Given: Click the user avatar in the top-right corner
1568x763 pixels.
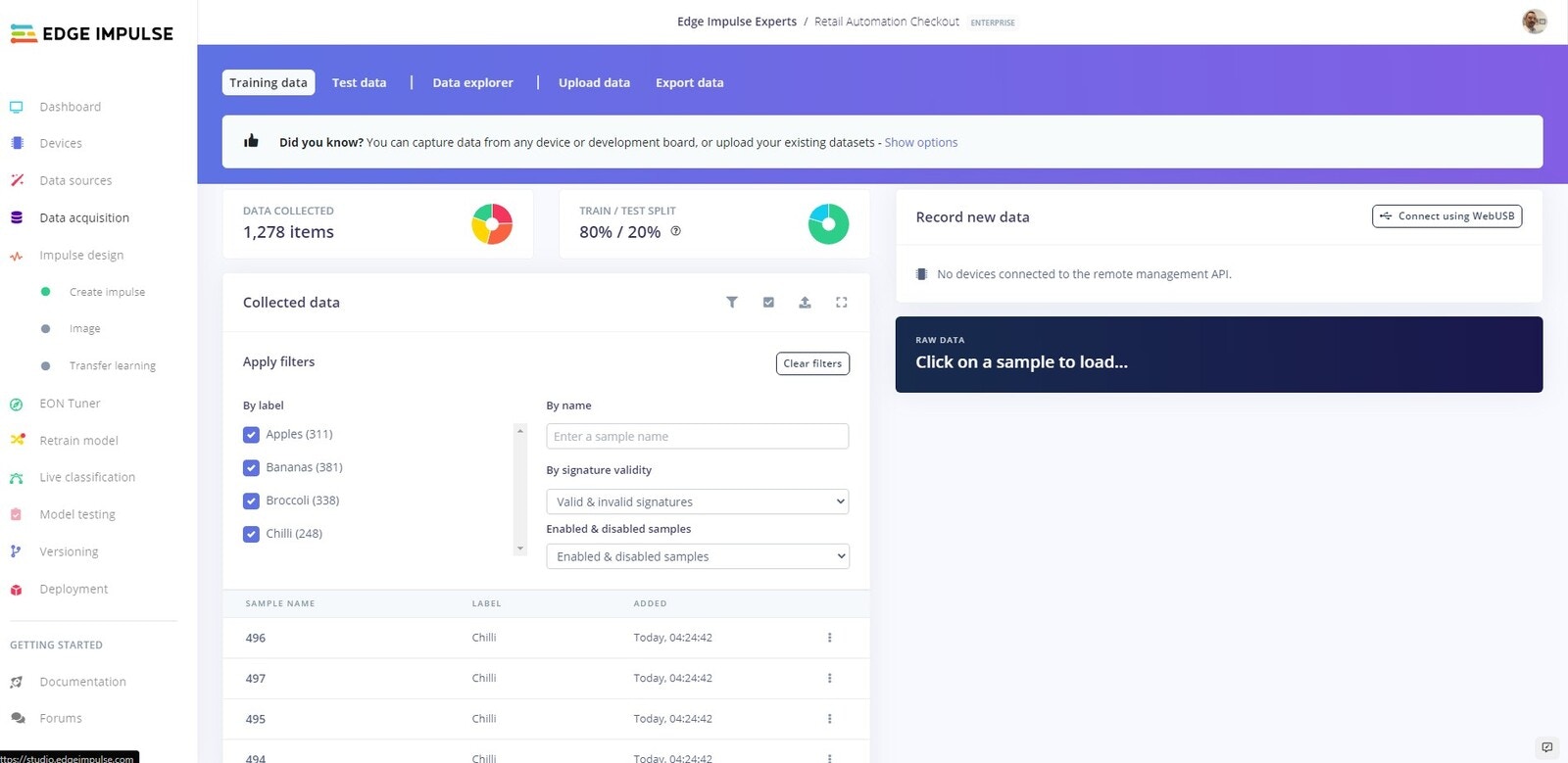Looking at the screenshot, I should pyautogui.click(x=1535, y=21).
